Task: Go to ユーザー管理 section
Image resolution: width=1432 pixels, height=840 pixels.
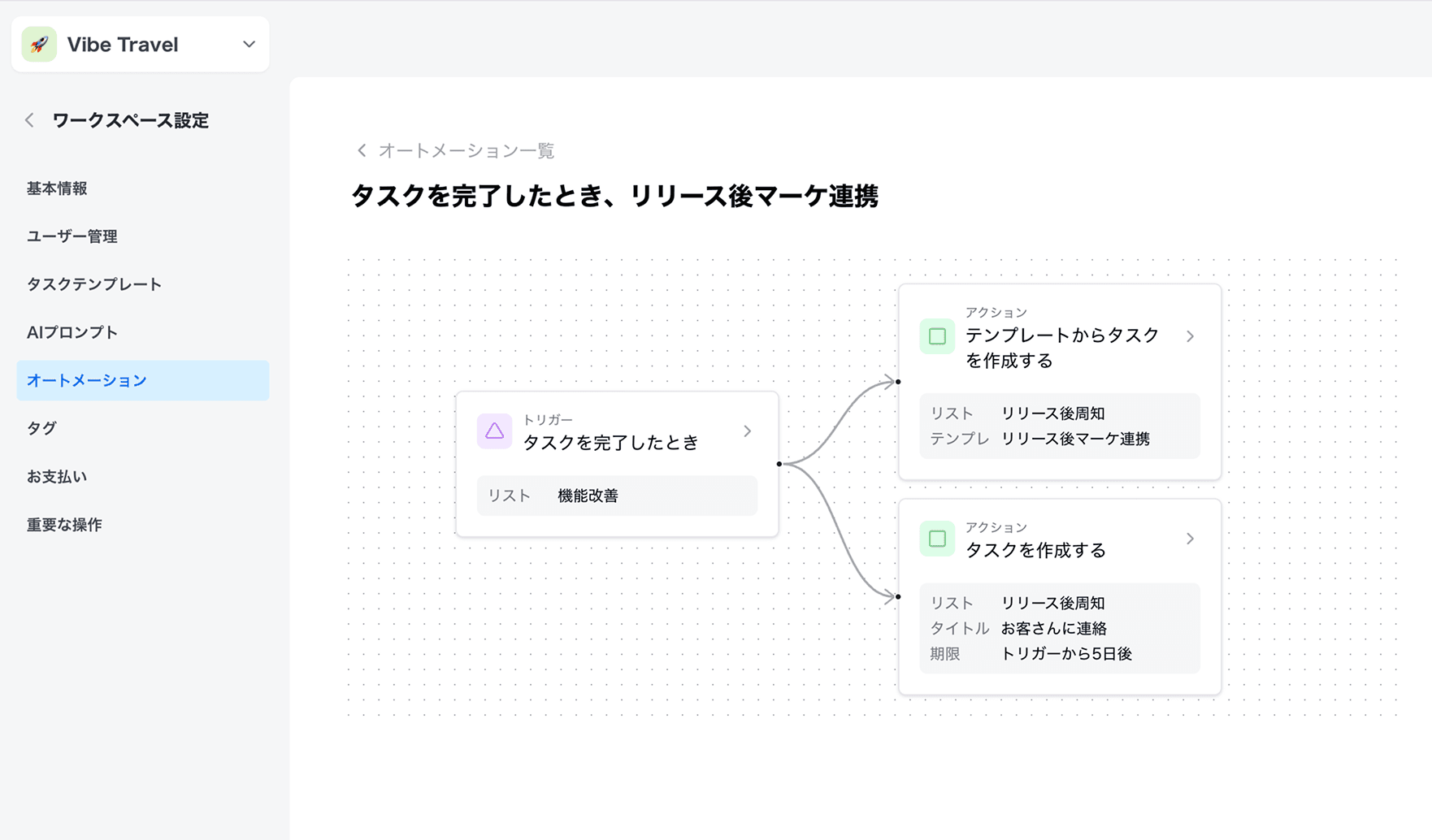Action: click(72, 236)
